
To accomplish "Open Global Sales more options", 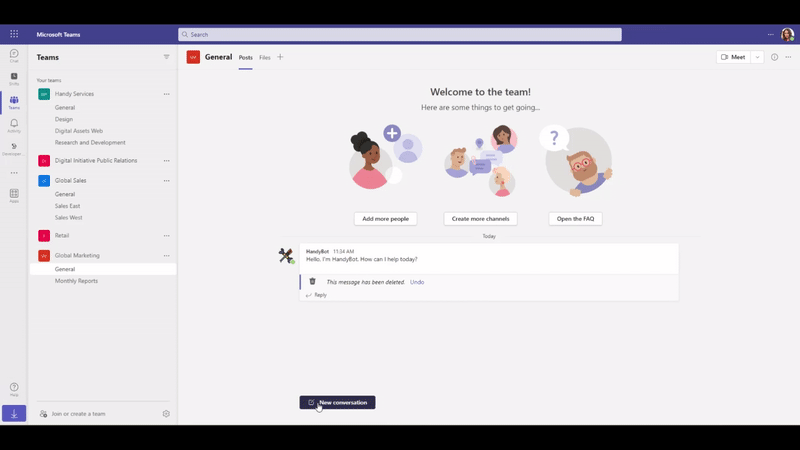I will (x=166, y=181).
